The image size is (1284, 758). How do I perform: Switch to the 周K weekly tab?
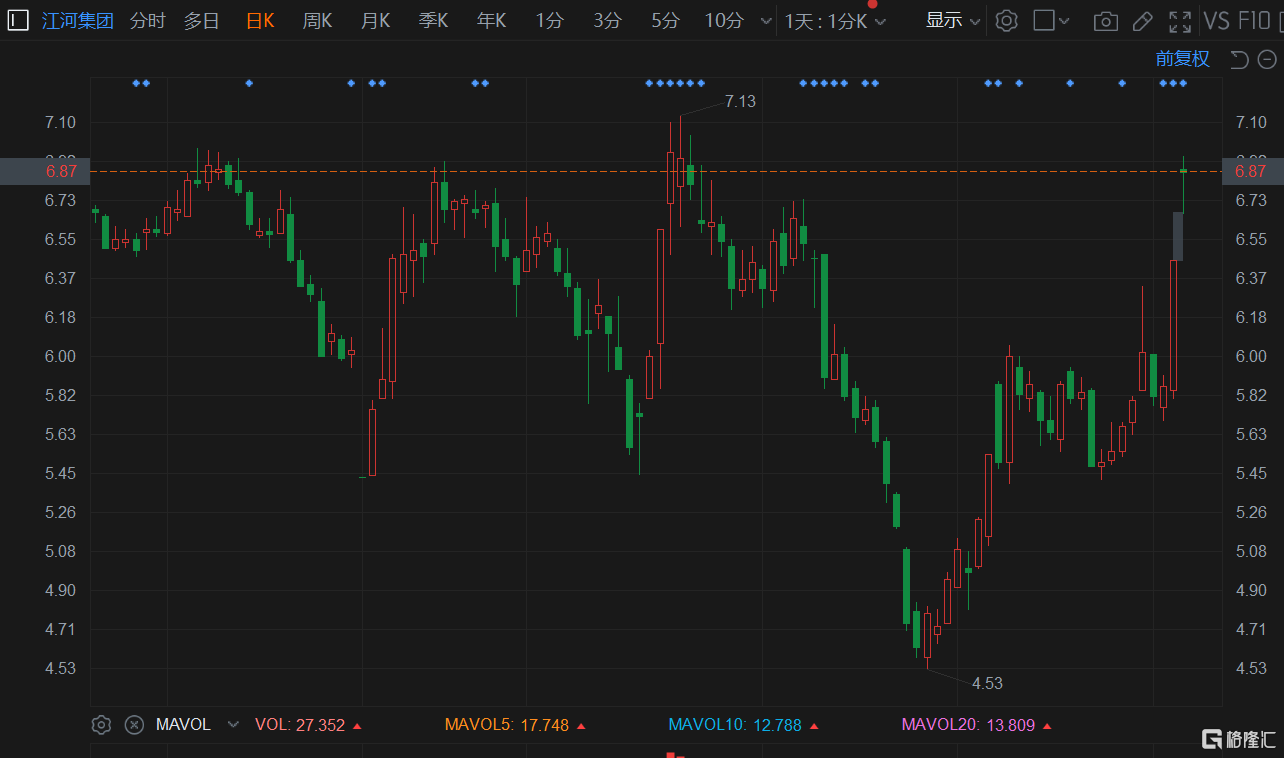pos(317,21)
